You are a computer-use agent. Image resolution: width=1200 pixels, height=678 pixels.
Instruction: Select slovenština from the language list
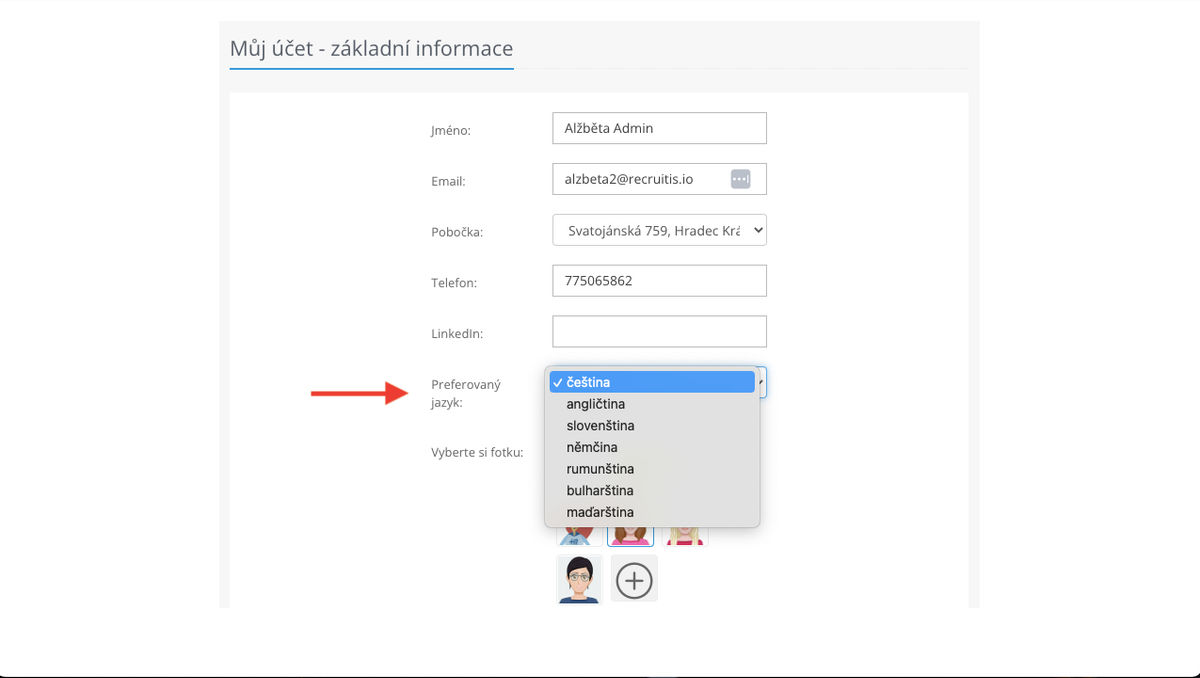point(652,426)
